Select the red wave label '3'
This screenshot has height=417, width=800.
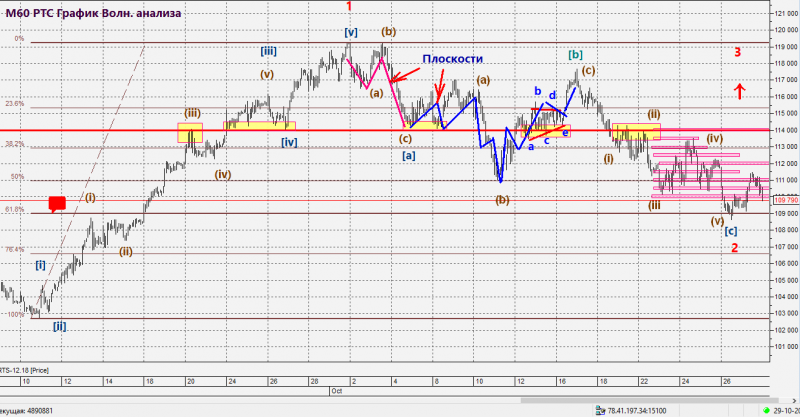[737, 52]
